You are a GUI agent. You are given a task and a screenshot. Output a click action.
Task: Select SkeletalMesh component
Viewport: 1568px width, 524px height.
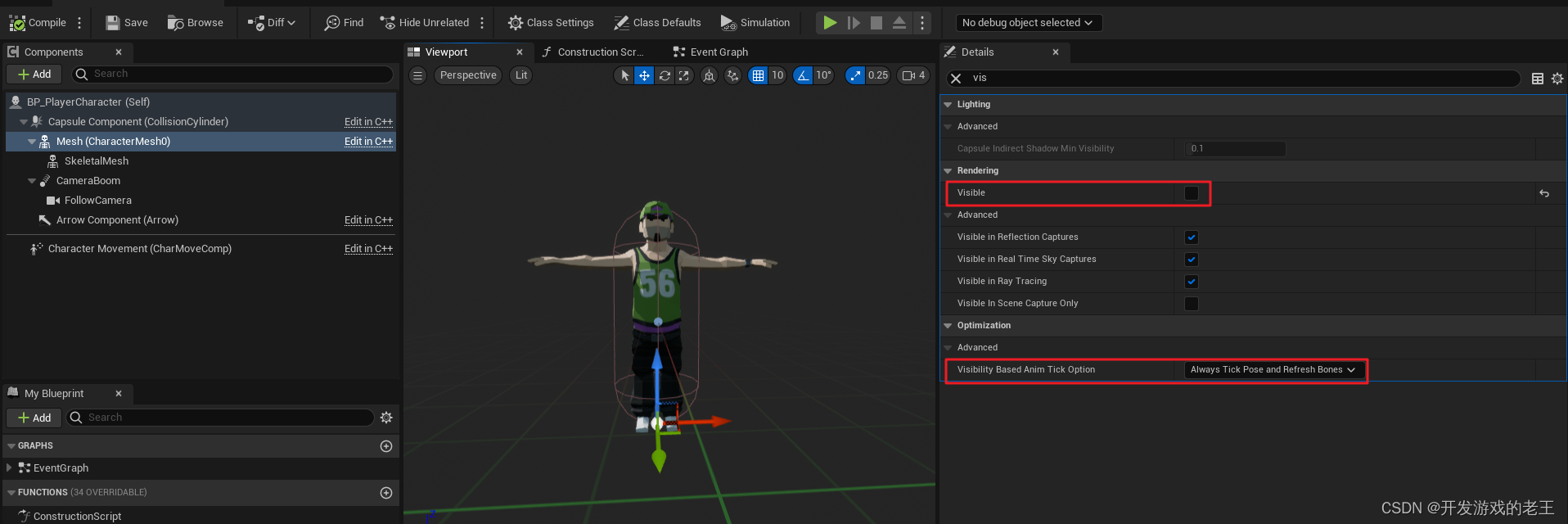[x=97, y=161]
